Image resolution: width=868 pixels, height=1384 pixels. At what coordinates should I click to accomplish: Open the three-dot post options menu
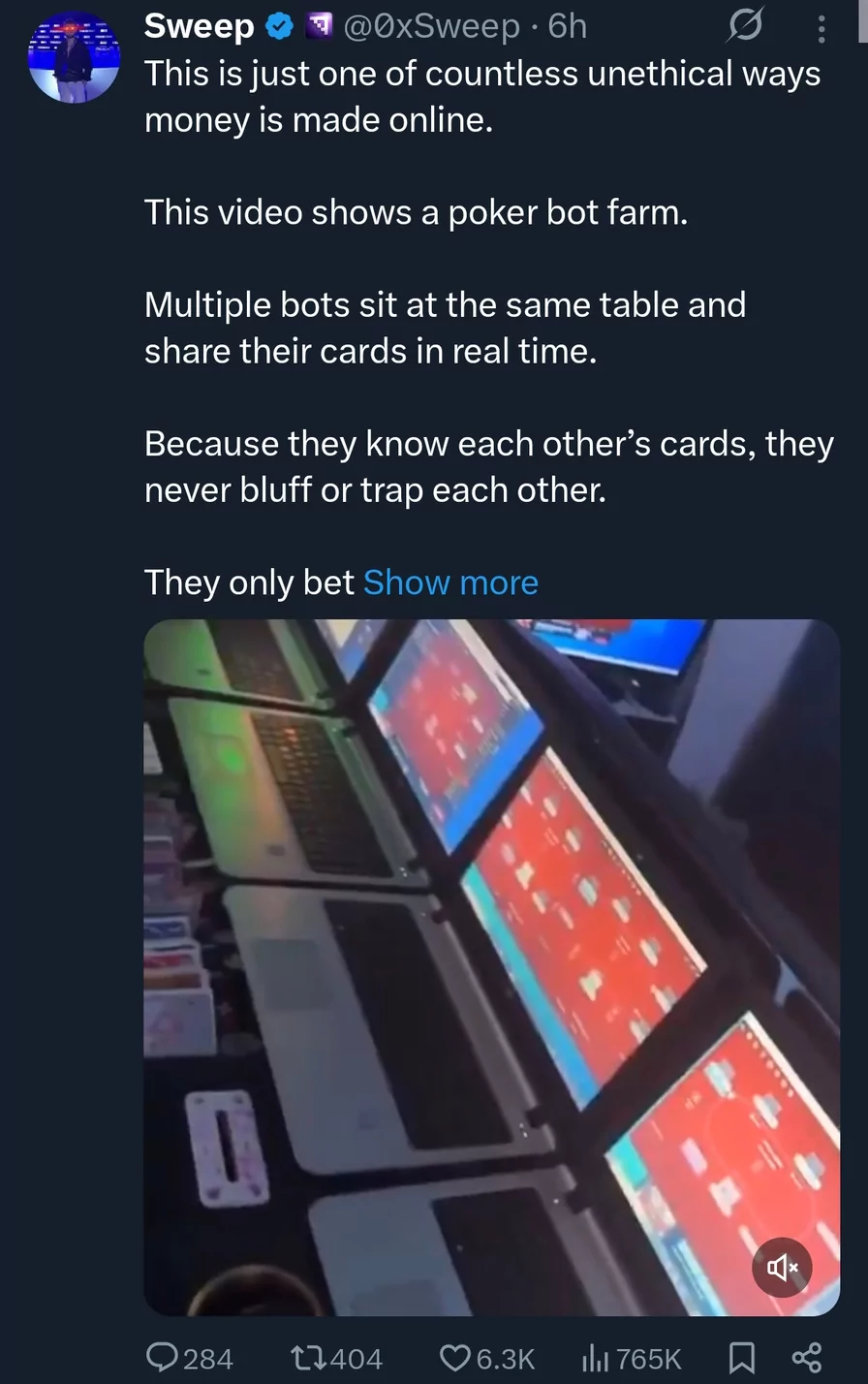tap(821, 28)
